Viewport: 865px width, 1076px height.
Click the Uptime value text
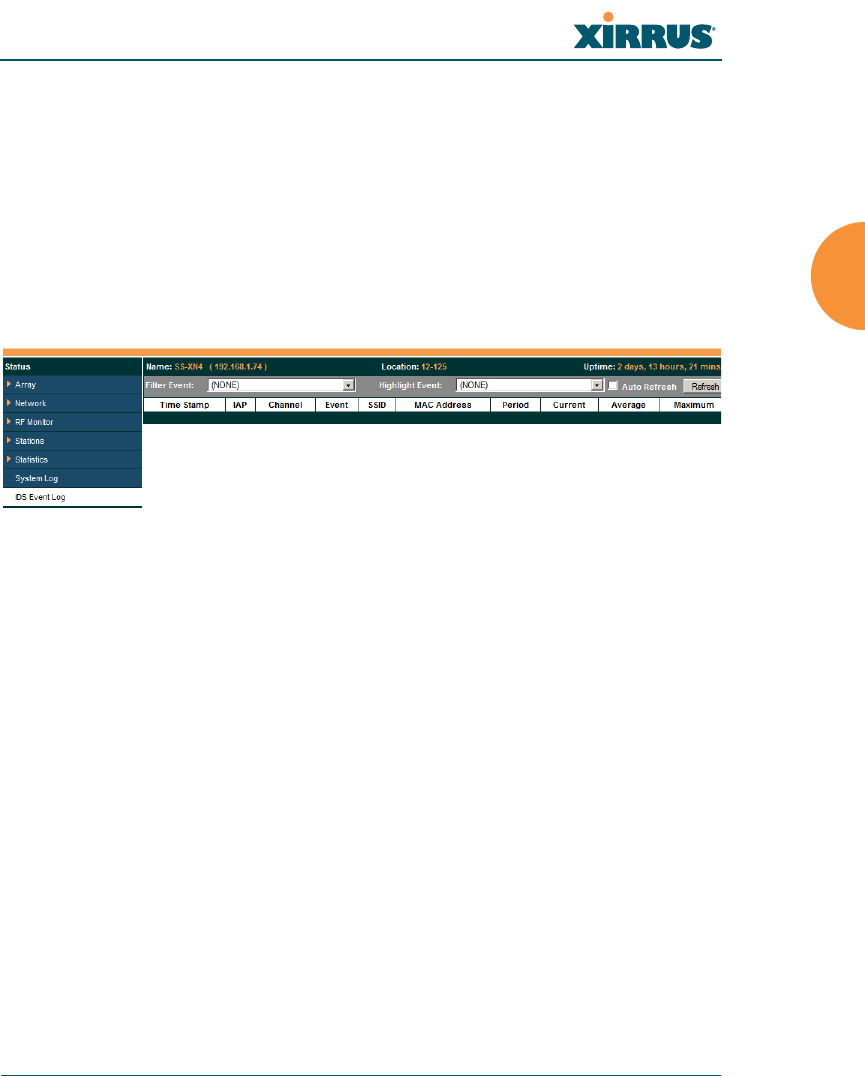(x=669, y=366)
